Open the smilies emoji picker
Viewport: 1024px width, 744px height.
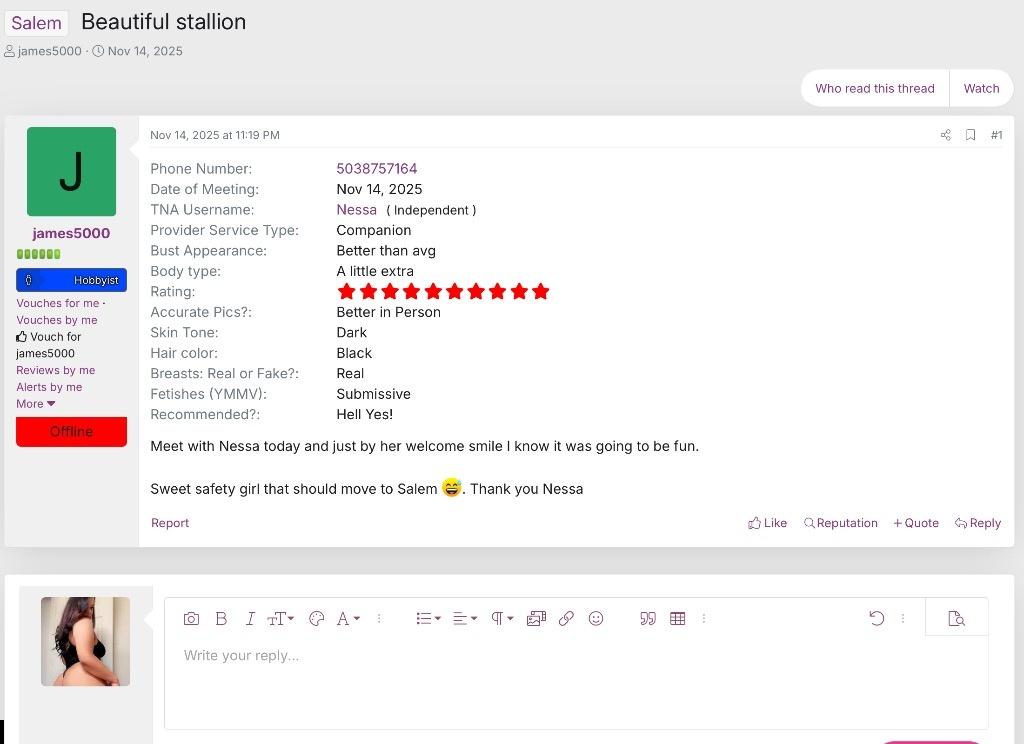pyautogui.click(x=596, y=619)
